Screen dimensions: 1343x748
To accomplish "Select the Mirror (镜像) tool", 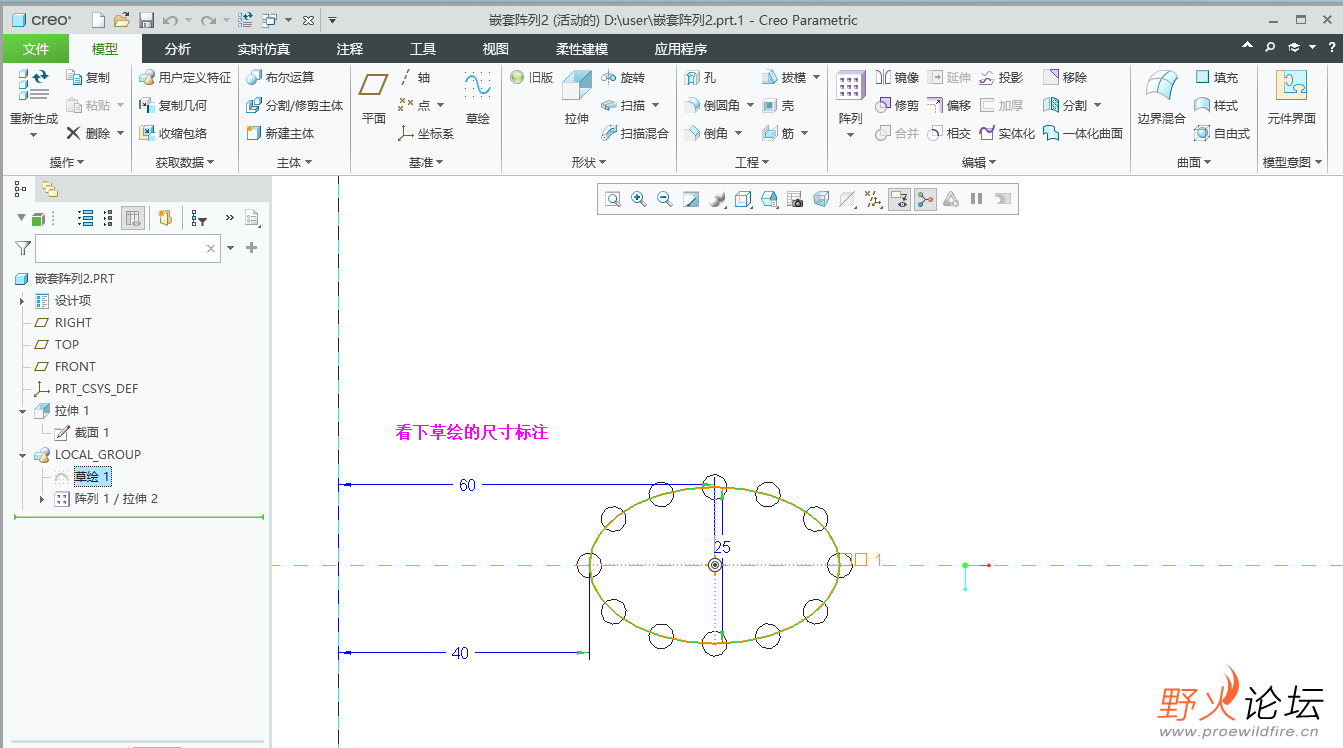I will (897, 77).
